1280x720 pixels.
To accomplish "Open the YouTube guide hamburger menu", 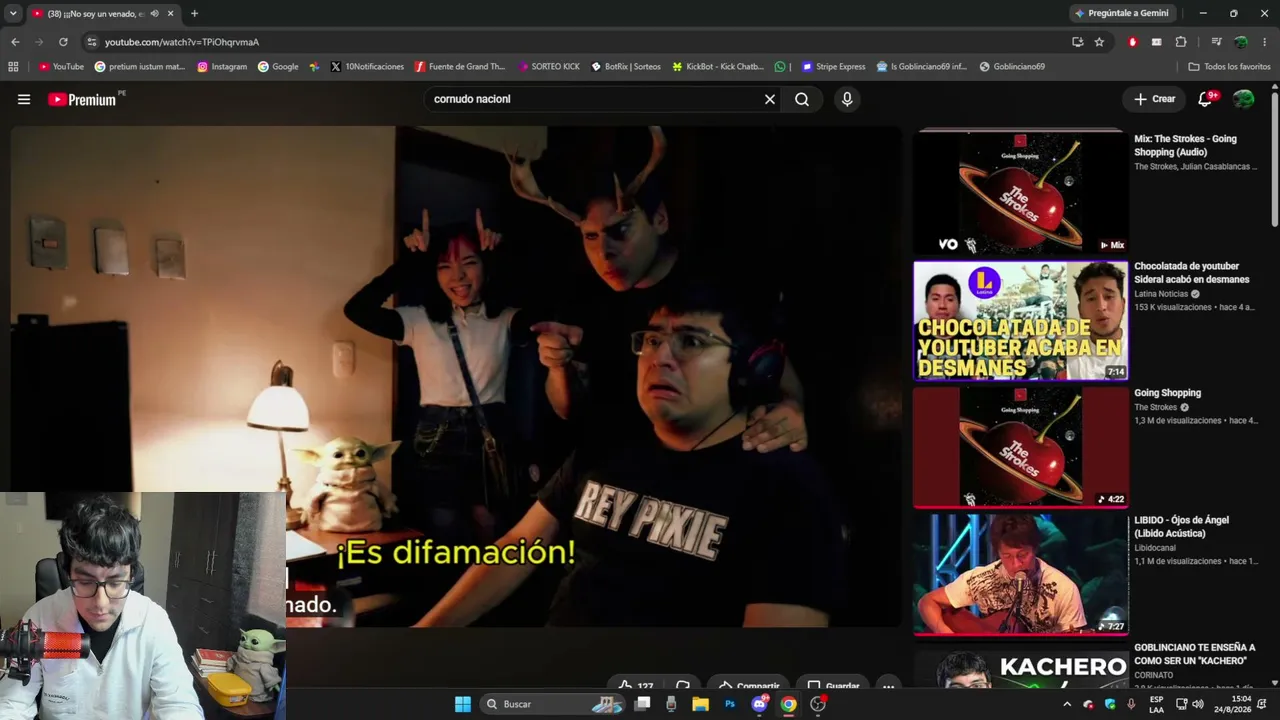I will (x=24, y=99).
